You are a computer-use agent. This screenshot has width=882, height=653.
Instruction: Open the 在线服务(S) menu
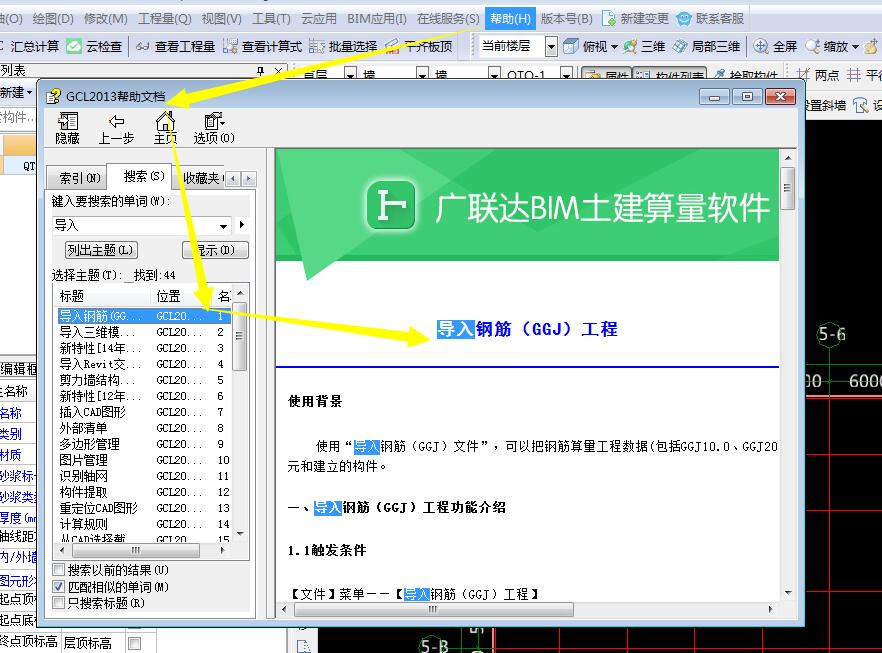click(x=448, y=19)
